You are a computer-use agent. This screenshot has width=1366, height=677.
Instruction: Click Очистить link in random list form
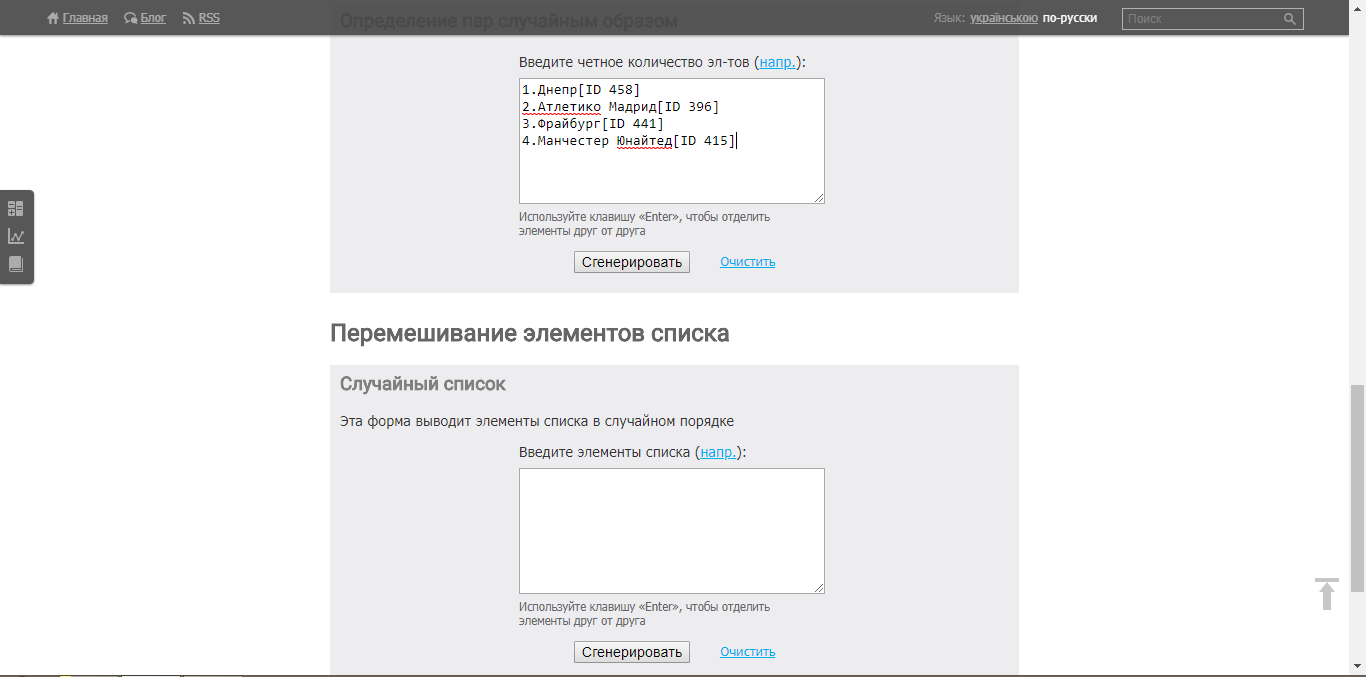tap(747, 652)
